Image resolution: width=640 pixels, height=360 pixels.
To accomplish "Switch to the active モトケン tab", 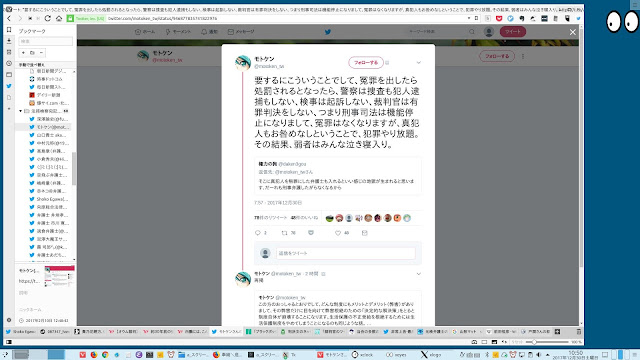I will pos(227,331).
